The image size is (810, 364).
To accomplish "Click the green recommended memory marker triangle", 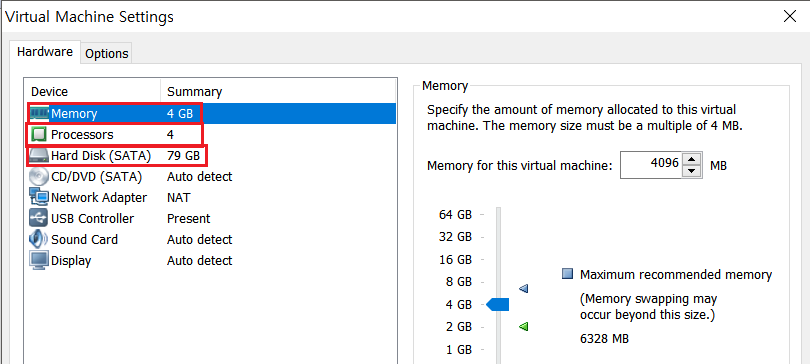I will (523, 326).
